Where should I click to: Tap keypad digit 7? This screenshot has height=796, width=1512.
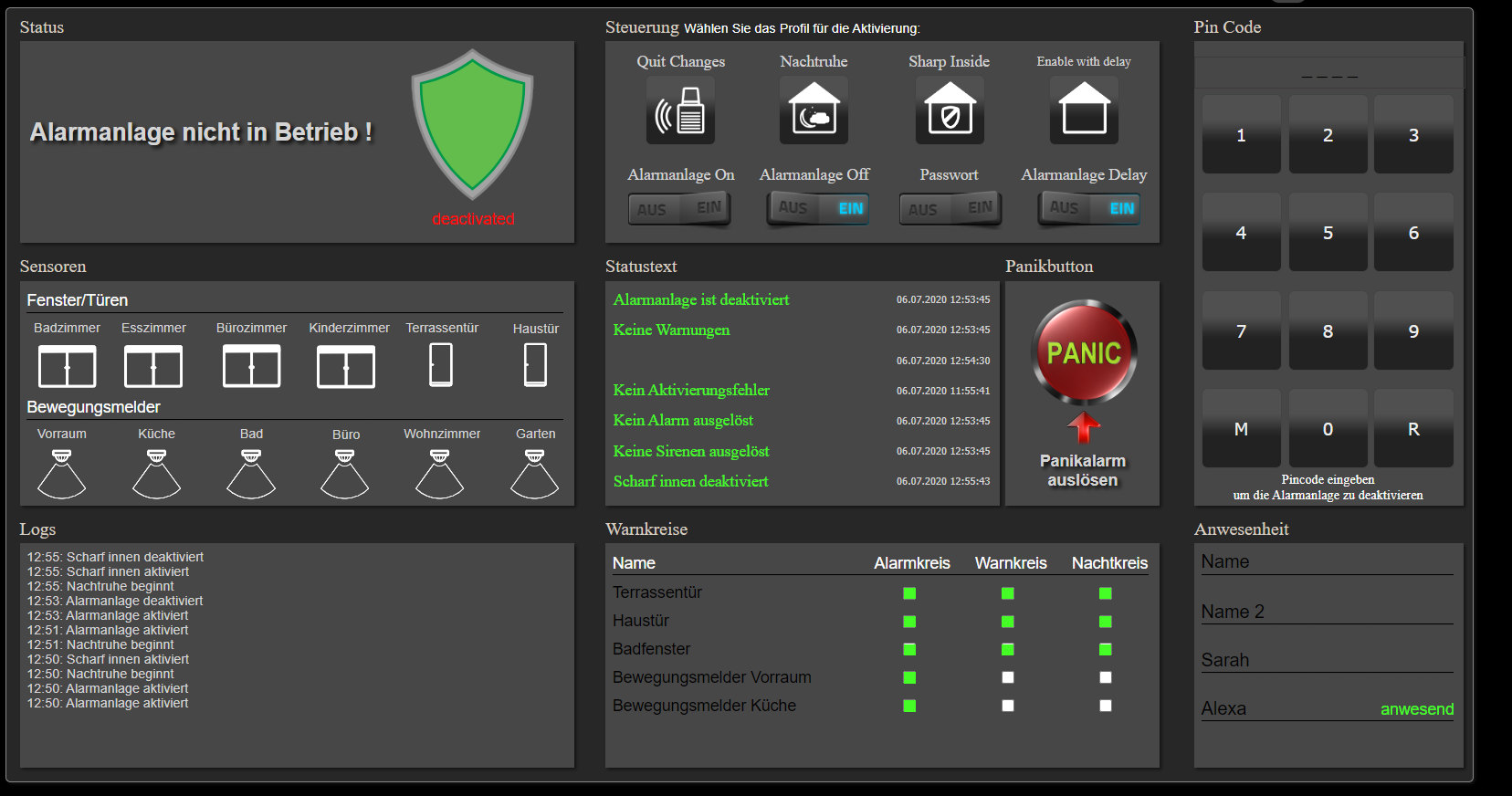[1241, 330]
